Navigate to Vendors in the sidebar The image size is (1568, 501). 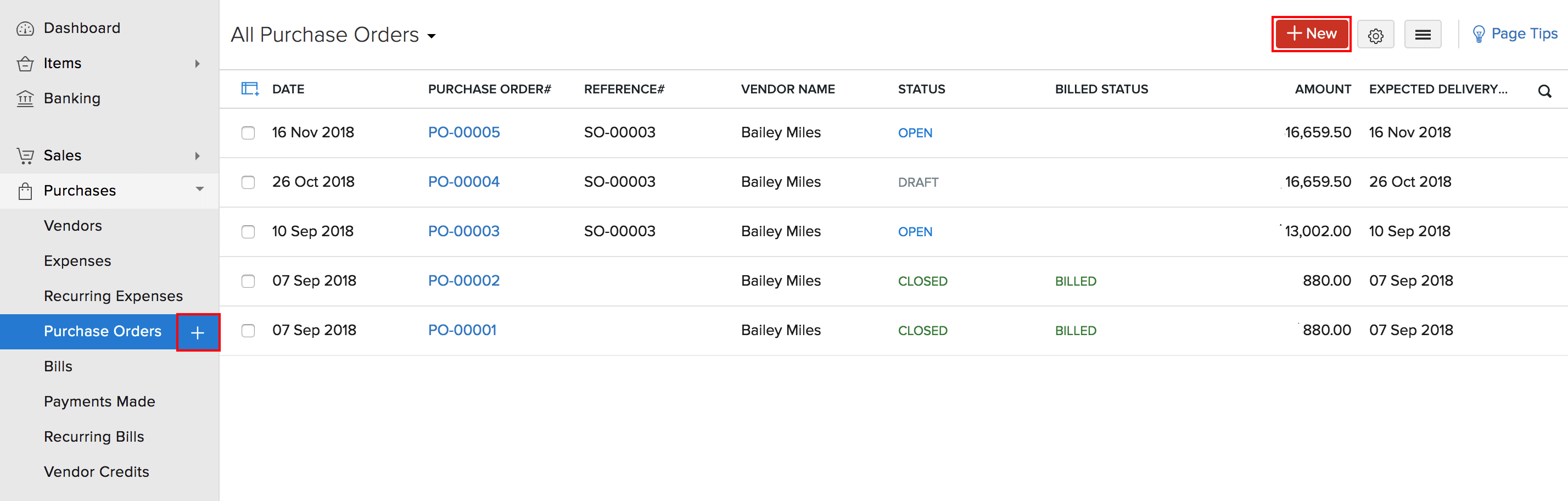click(x=72, y=225)
